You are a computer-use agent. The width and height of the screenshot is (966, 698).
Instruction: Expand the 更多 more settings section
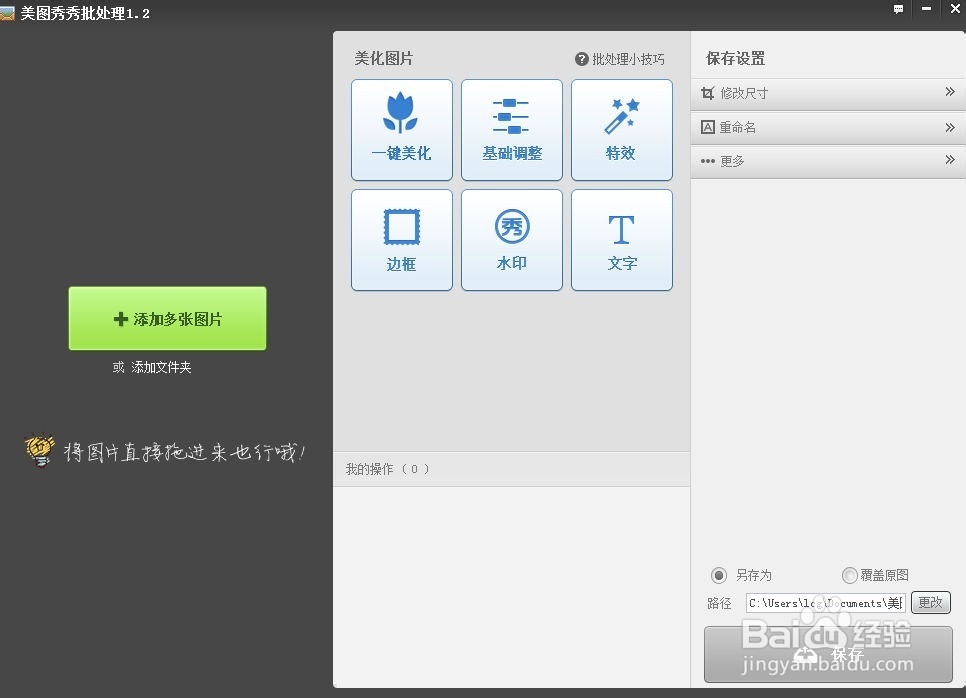pos(828,161)
